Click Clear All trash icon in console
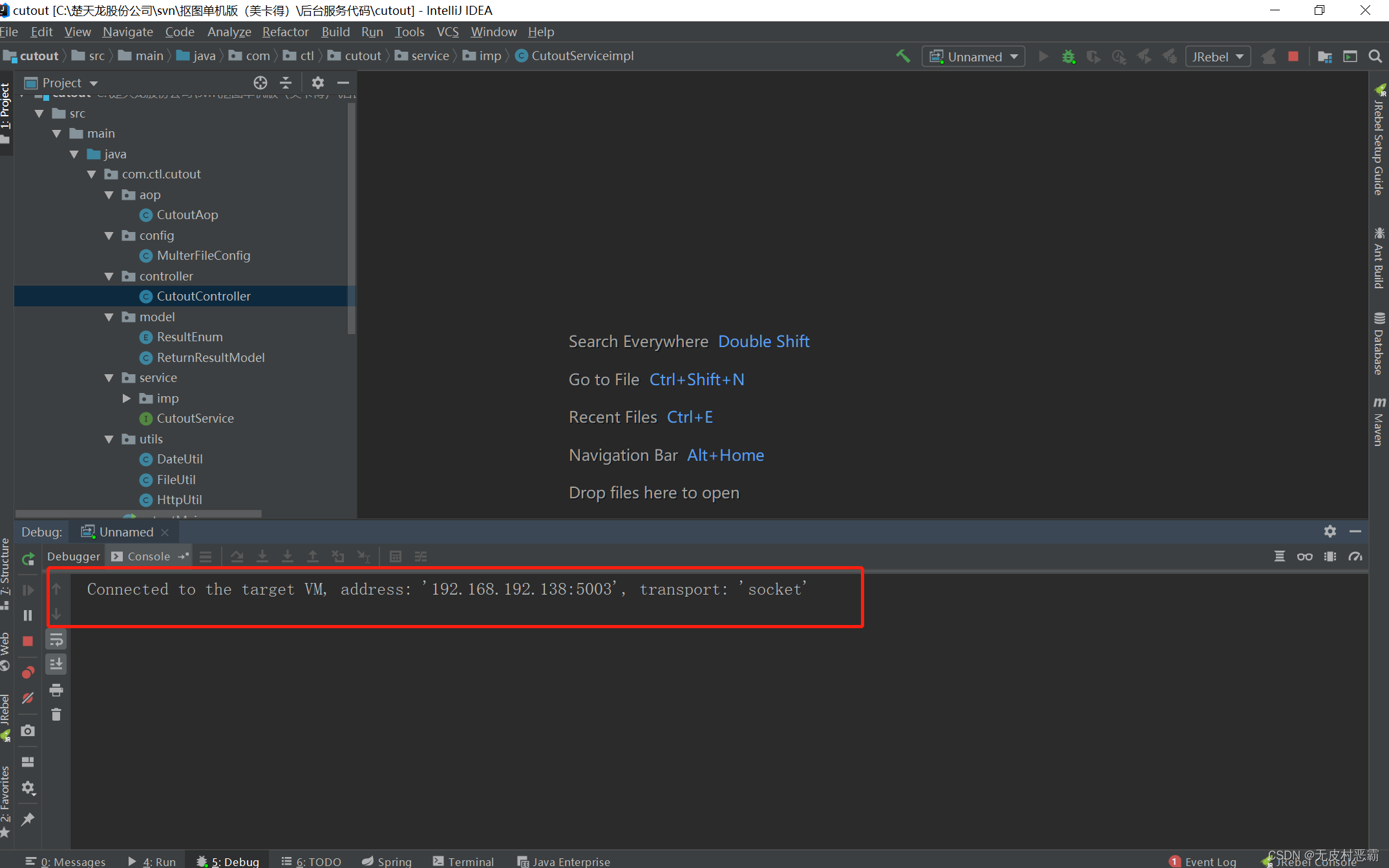This screenshot has width=1389, height=868. (56, 715)
